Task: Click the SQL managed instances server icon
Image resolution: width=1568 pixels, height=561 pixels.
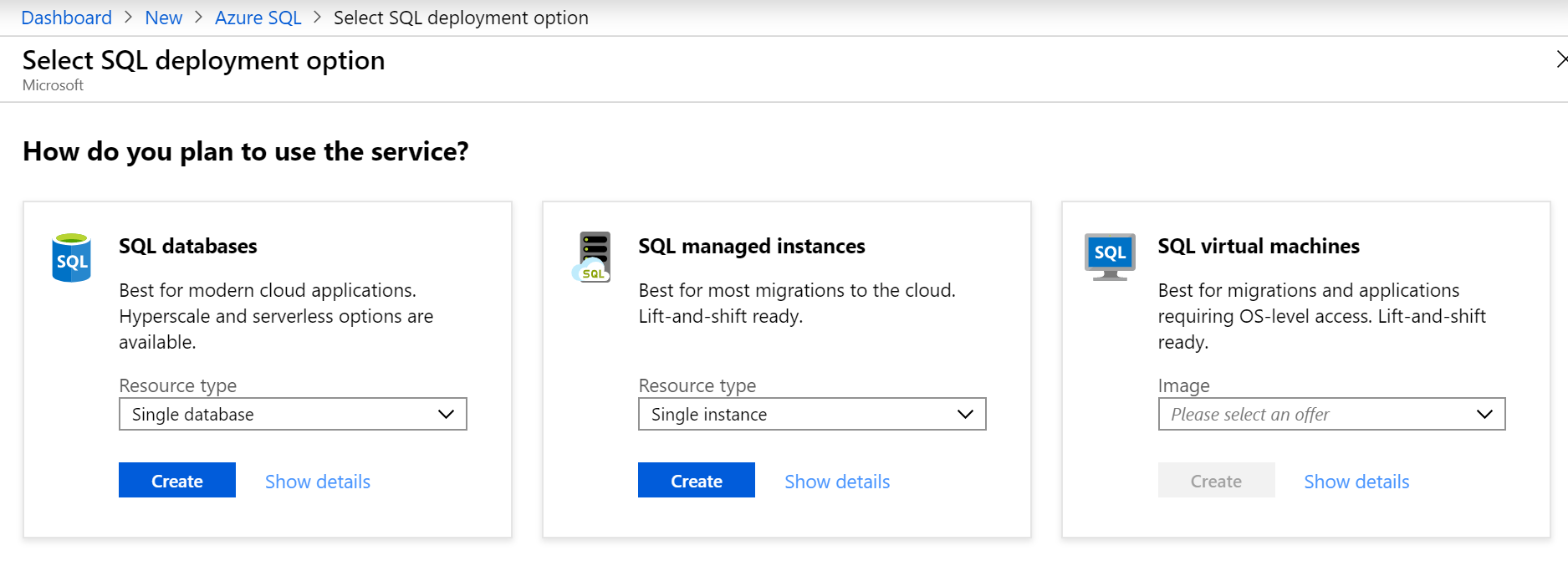Action: coord(594,257)
